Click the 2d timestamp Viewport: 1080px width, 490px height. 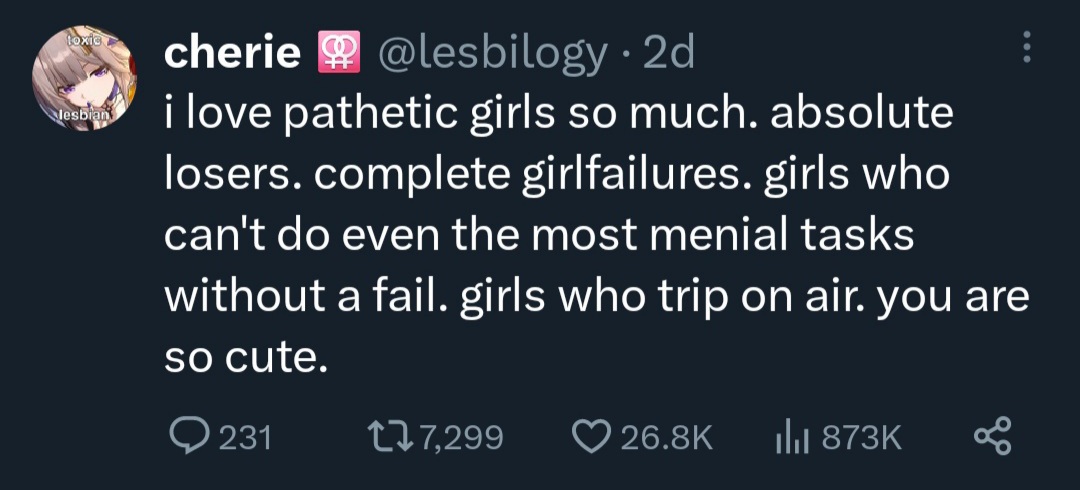coord(669,53)
